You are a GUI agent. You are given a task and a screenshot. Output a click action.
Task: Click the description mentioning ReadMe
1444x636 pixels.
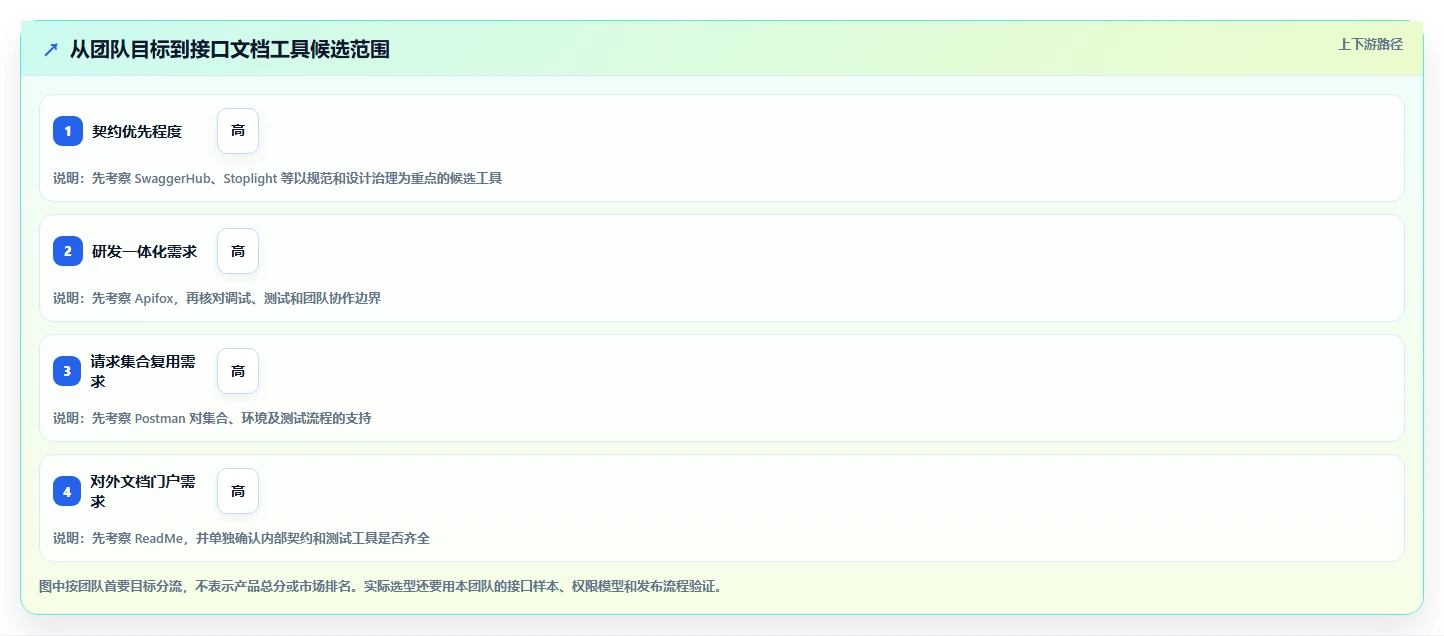tap(241, 538)
